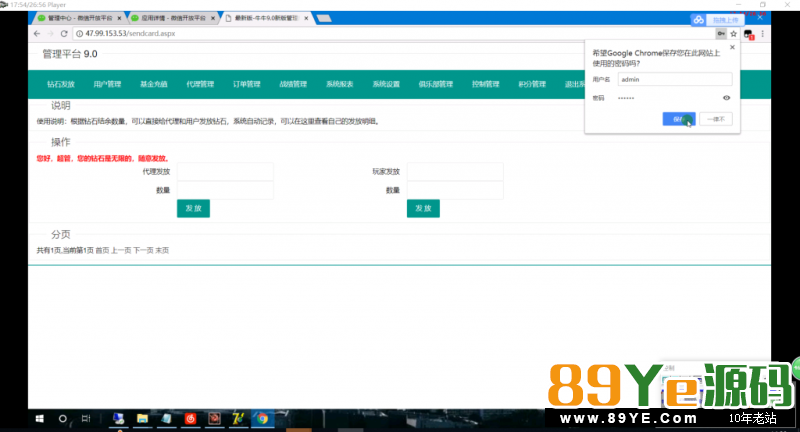Image resolution: width=800 pixels, height=432 pixels.
Task: Close the 应用详情 tab
Action: 213,18
